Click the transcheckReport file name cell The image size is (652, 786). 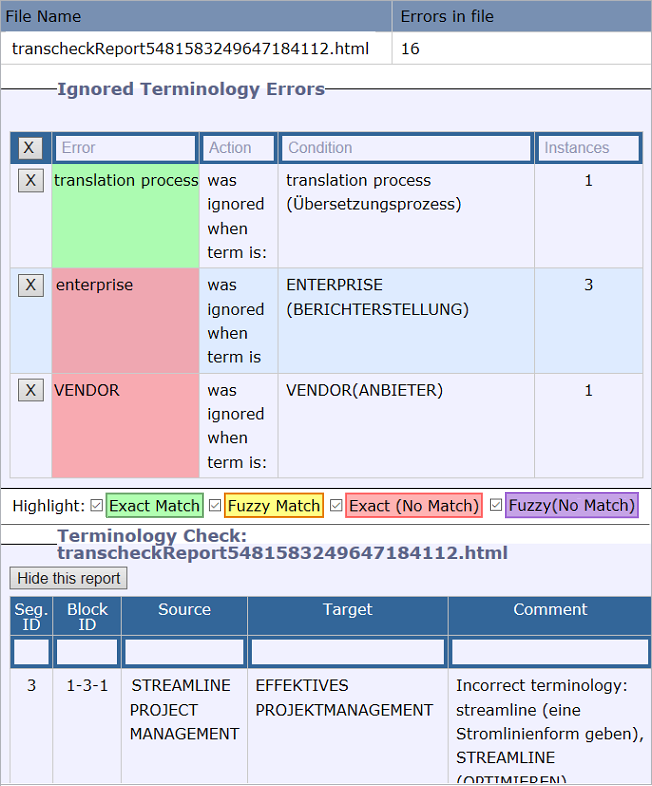[x=190, y=48]
